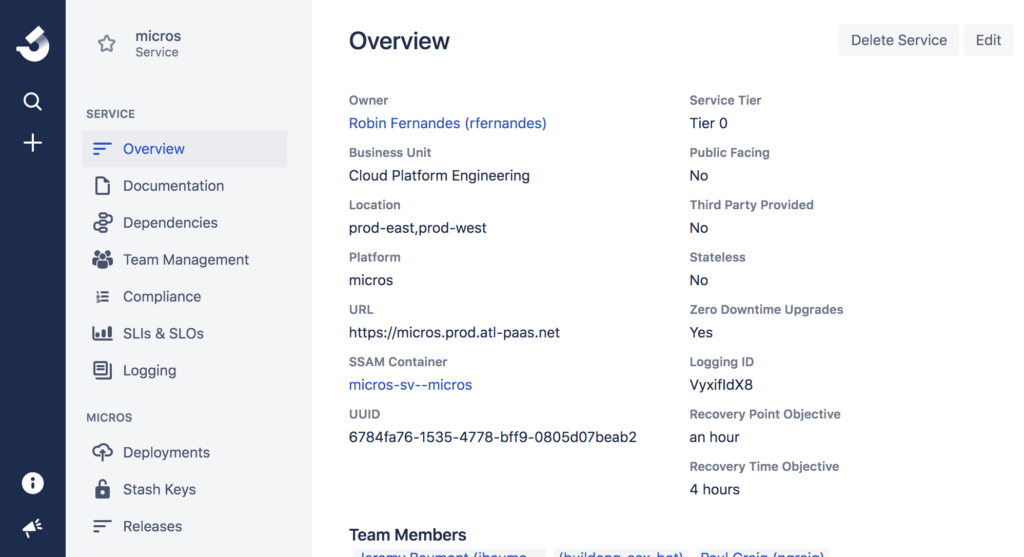Star the micros service as favorite

tap(107, 44)
